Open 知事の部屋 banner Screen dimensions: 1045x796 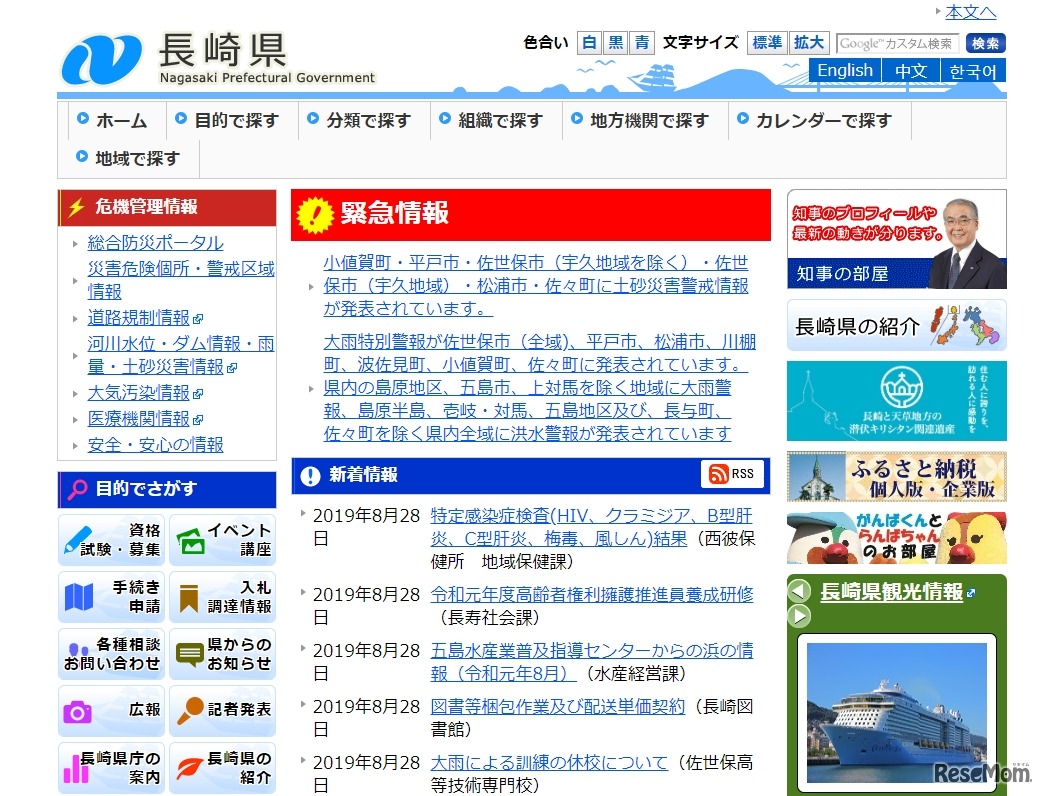896,239
